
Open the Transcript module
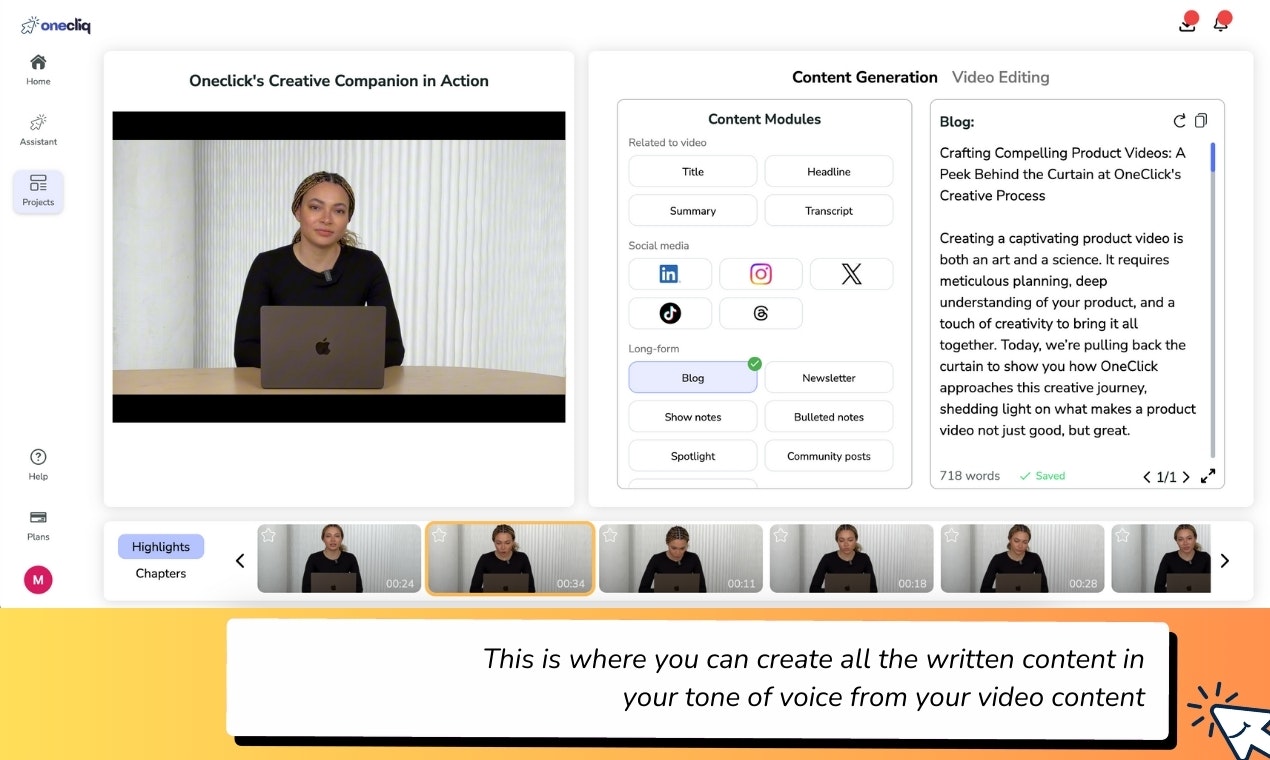pos(829,211)
